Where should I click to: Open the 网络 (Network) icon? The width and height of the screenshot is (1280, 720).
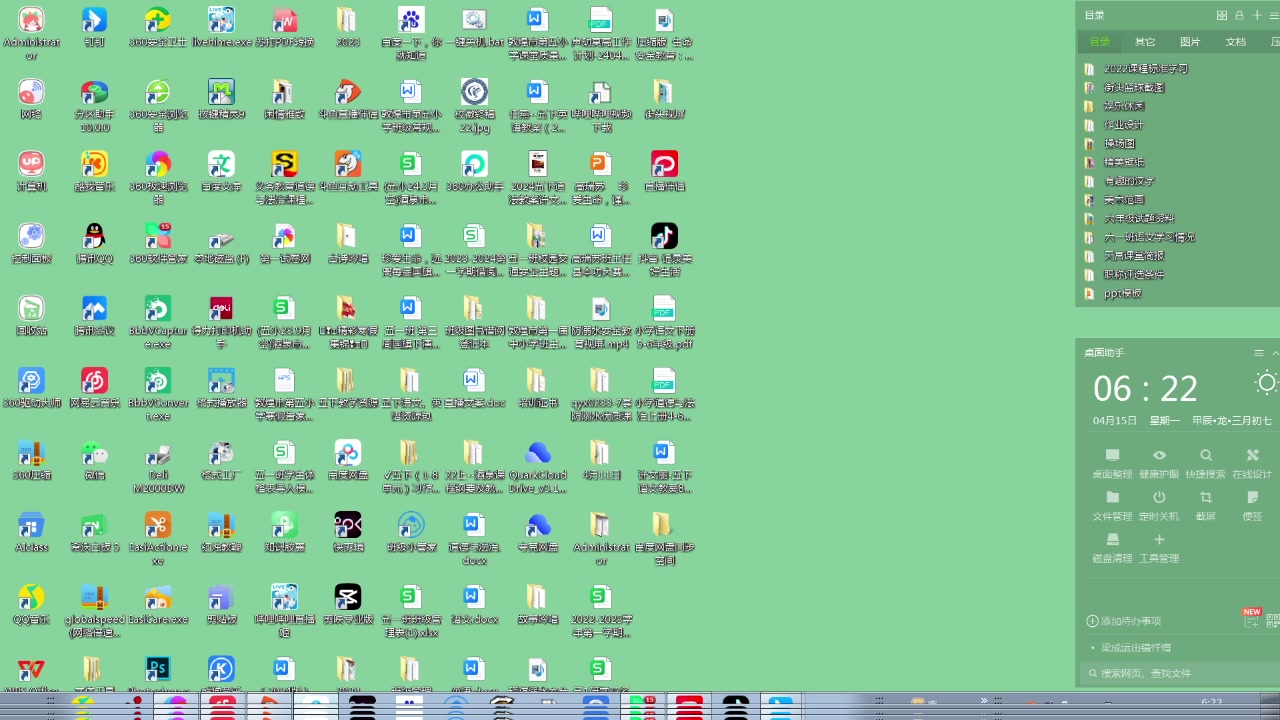31,99
